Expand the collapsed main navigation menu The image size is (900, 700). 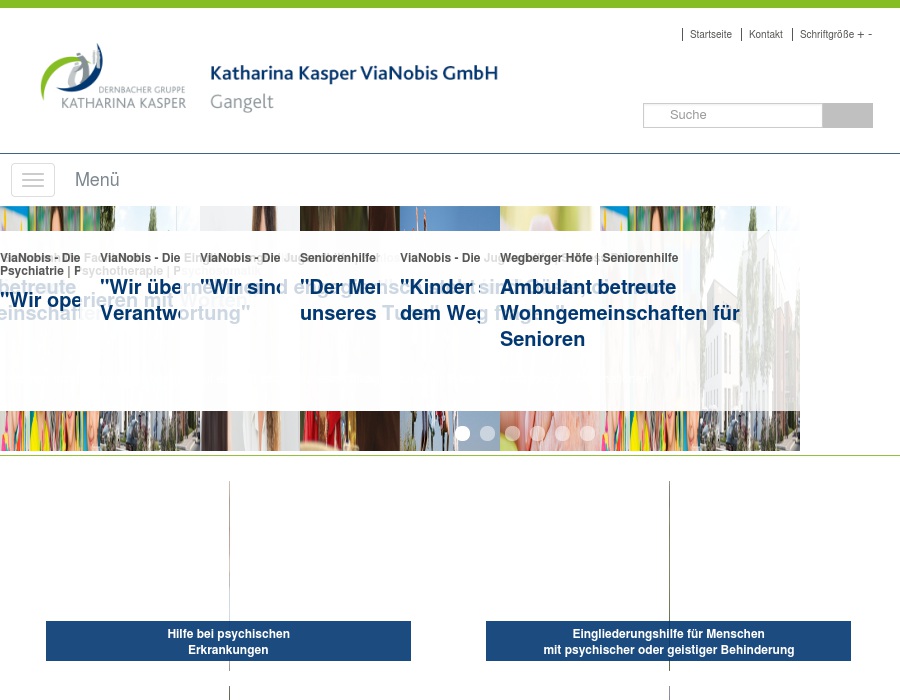coord(33,180)
